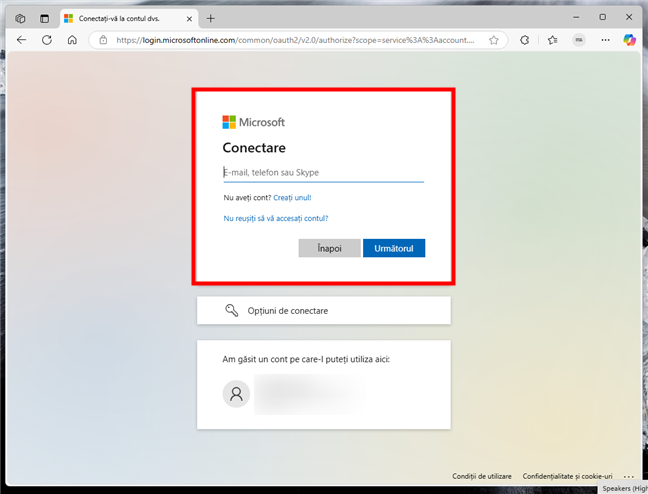Select the found account user avatar
Screen dimensions: 648x494
(236, 394)
